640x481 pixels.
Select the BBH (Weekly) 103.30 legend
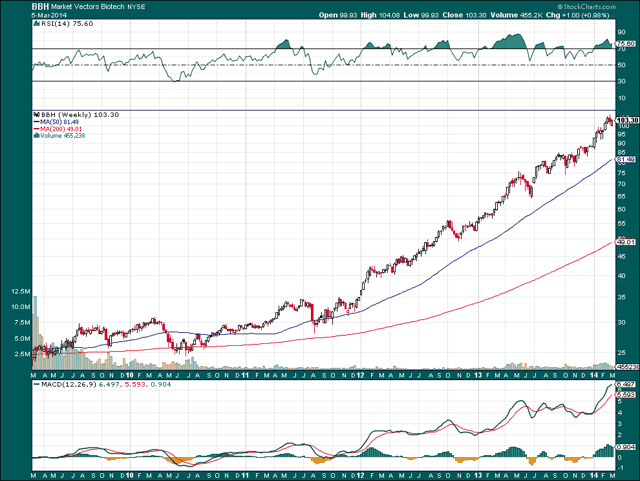[76, 115]
